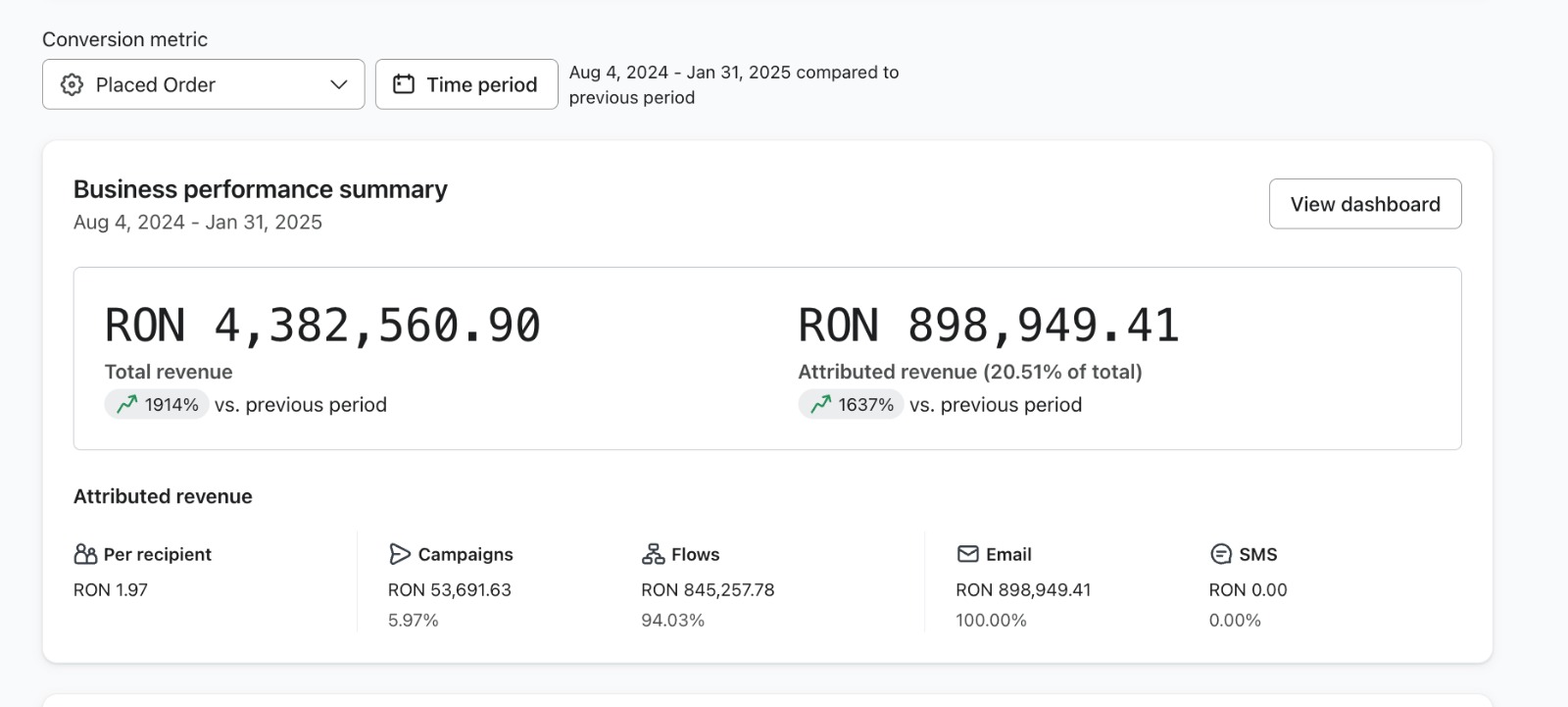Click the gear icon in Placed Order dropdown
The height and width of the screenshot is (707, 1568).
coord(72,84)
